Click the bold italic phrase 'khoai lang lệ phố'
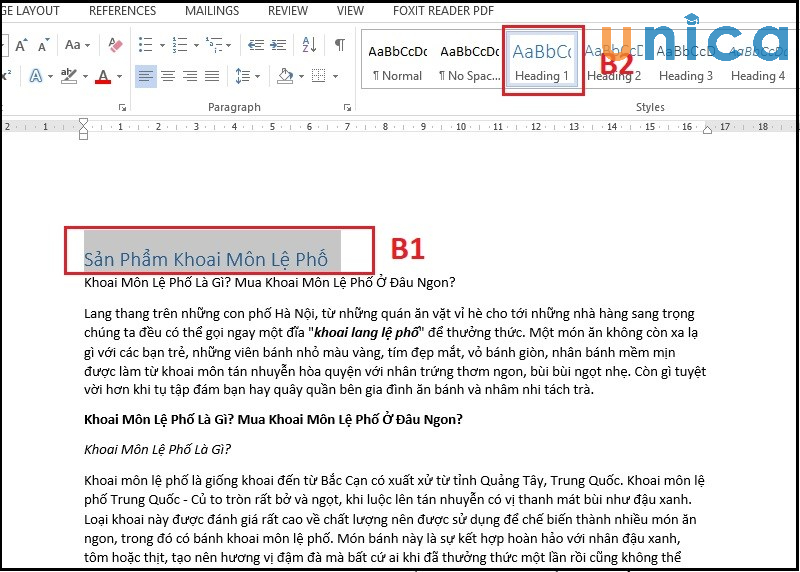 coord(366,333)
